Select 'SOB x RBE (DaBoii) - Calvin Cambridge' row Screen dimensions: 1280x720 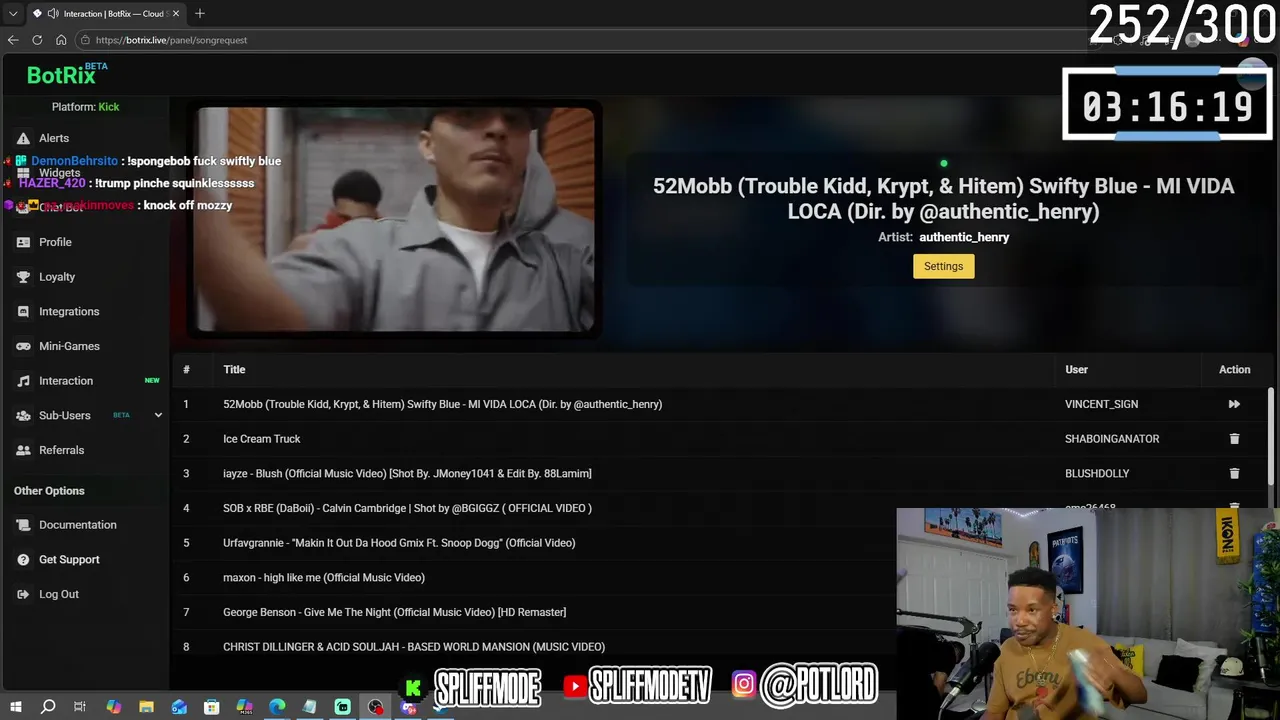(407, 508)
